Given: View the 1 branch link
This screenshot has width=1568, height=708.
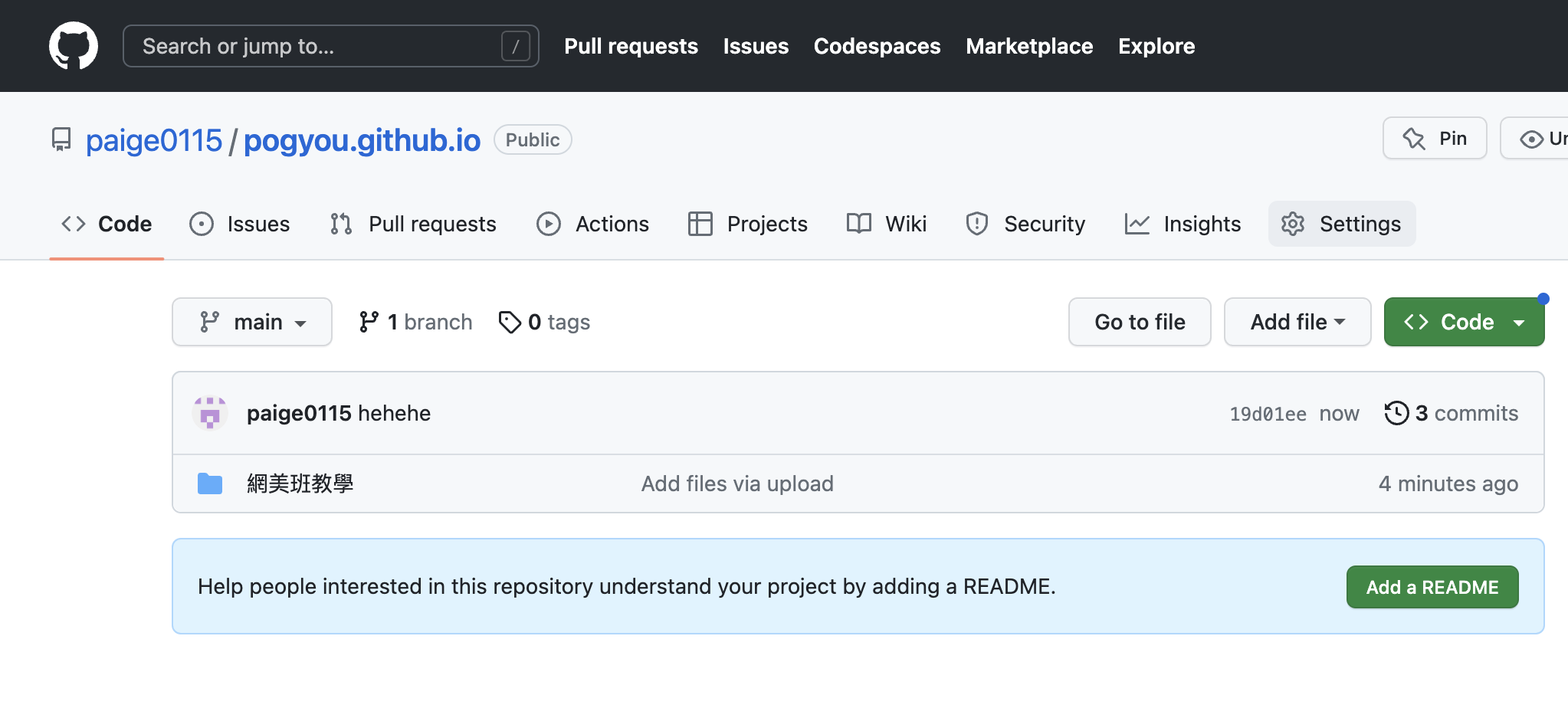Looking at the screenshot, I should tap(415, 322).
